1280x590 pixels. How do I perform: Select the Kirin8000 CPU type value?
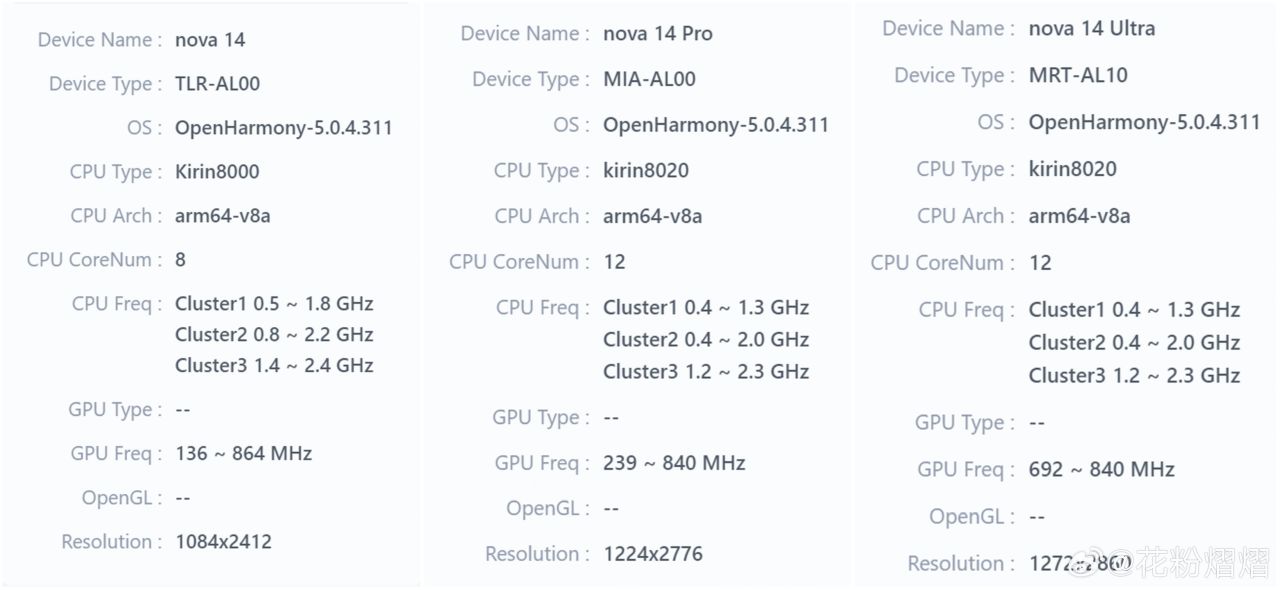click(x=217, y=171)
